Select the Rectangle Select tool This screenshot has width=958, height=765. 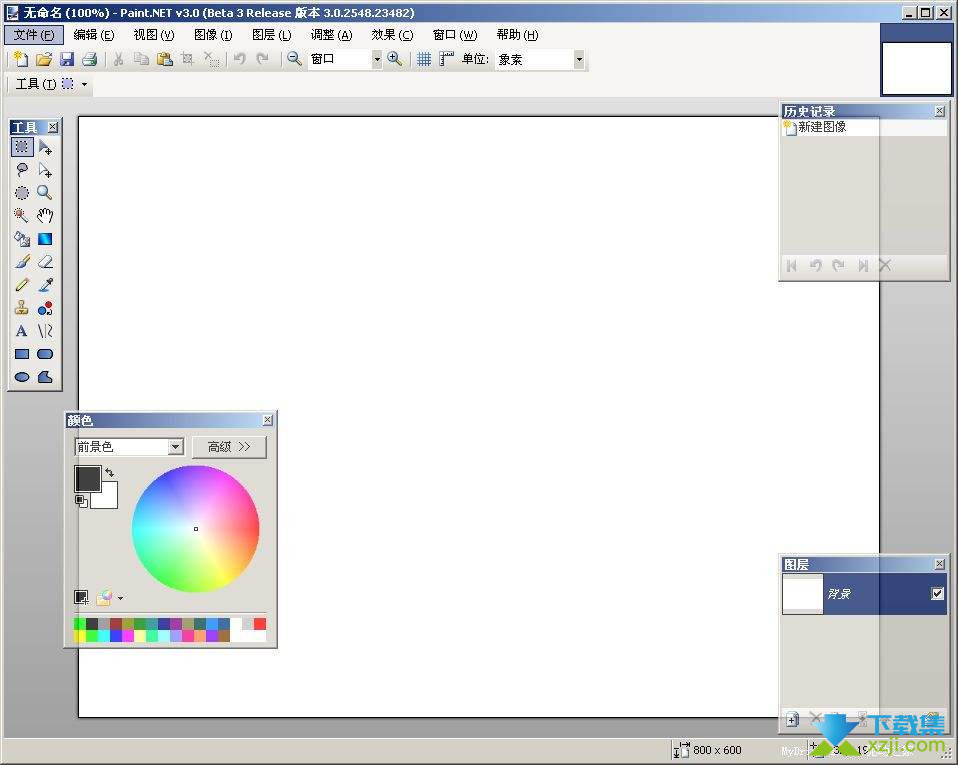22,147
